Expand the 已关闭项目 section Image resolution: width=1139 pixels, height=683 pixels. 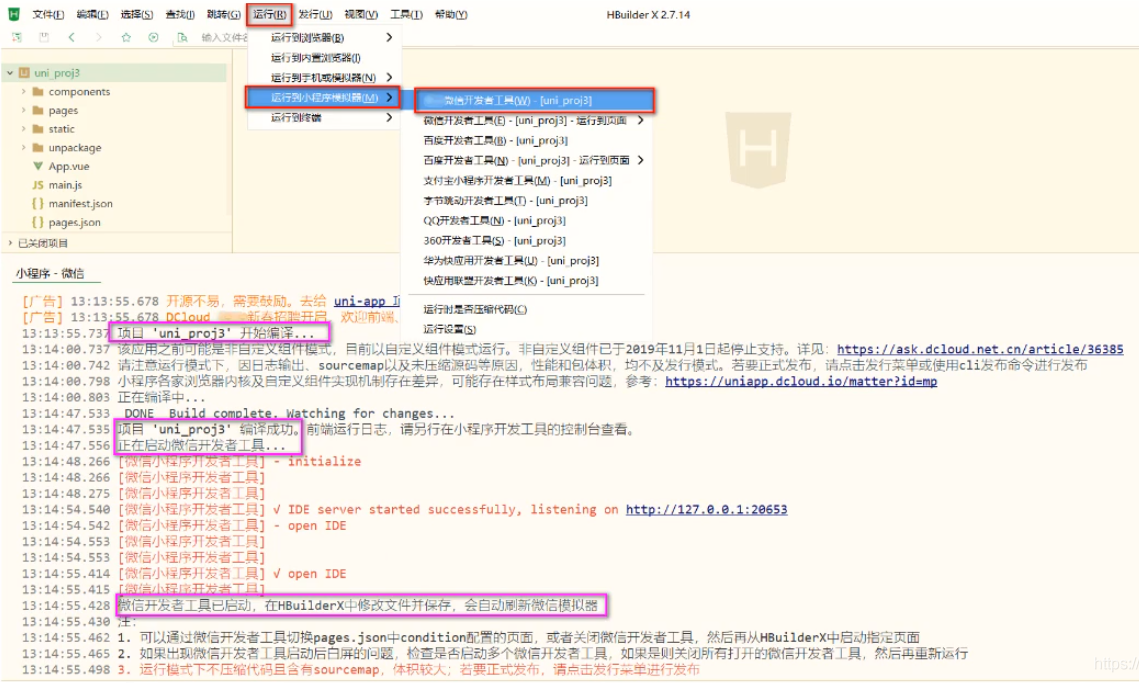10,243
